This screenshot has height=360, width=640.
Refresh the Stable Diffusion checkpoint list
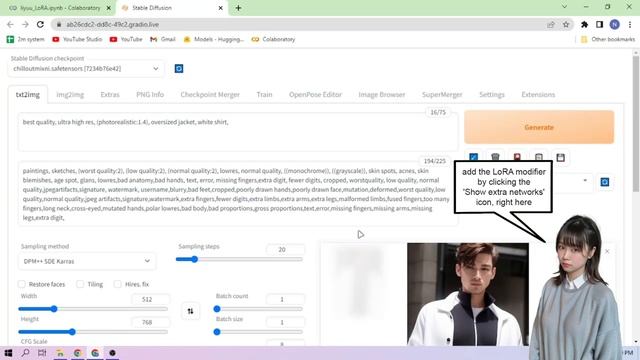click(x=179, y=69)
